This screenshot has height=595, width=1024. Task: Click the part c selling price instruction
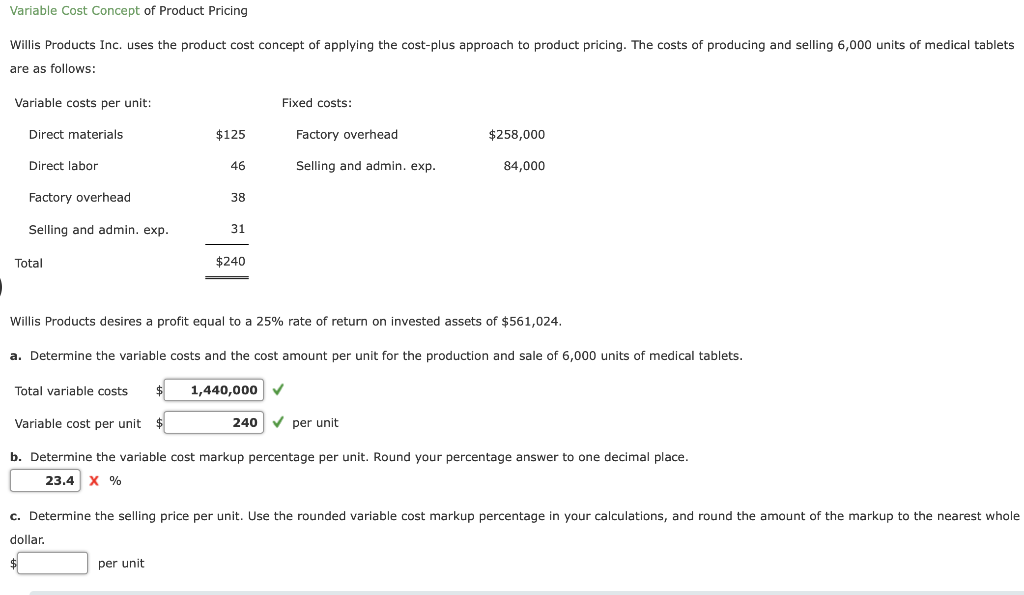(520, 516)
